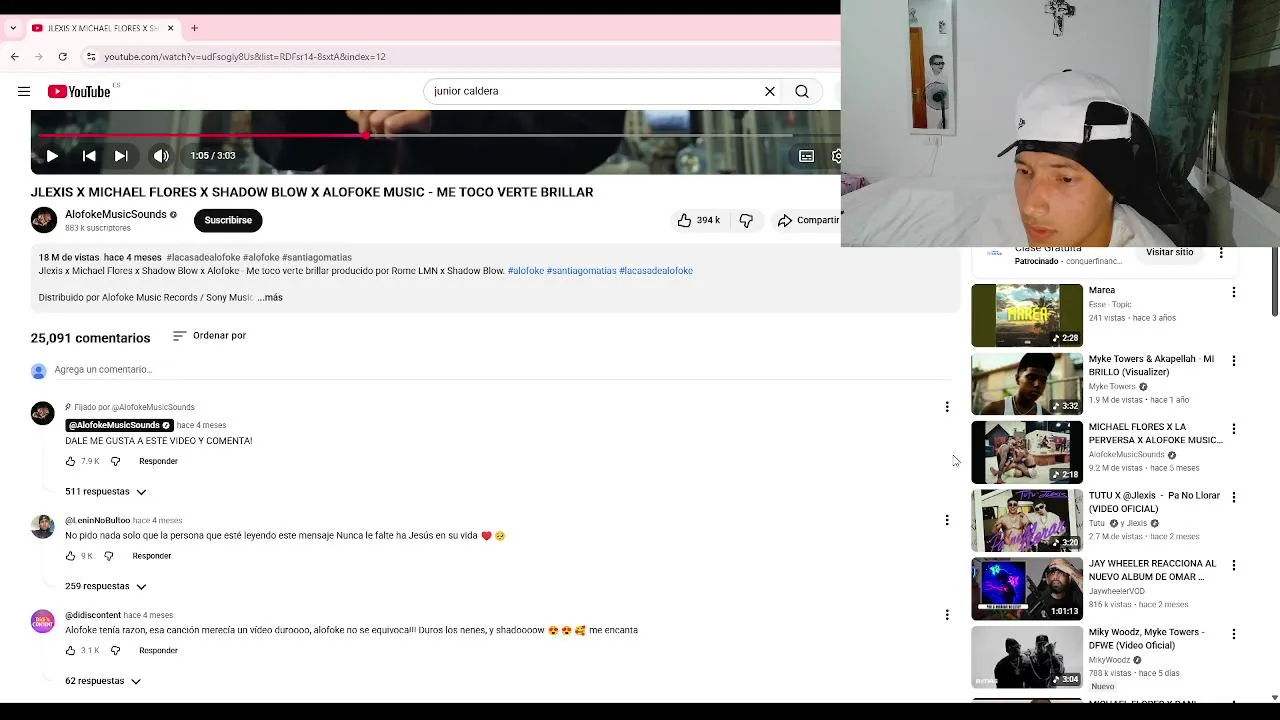Screen dimensions: 1280x720
Task: Open the #santiagomatias hashtag in the description
Action: click(x=581, y=271)
